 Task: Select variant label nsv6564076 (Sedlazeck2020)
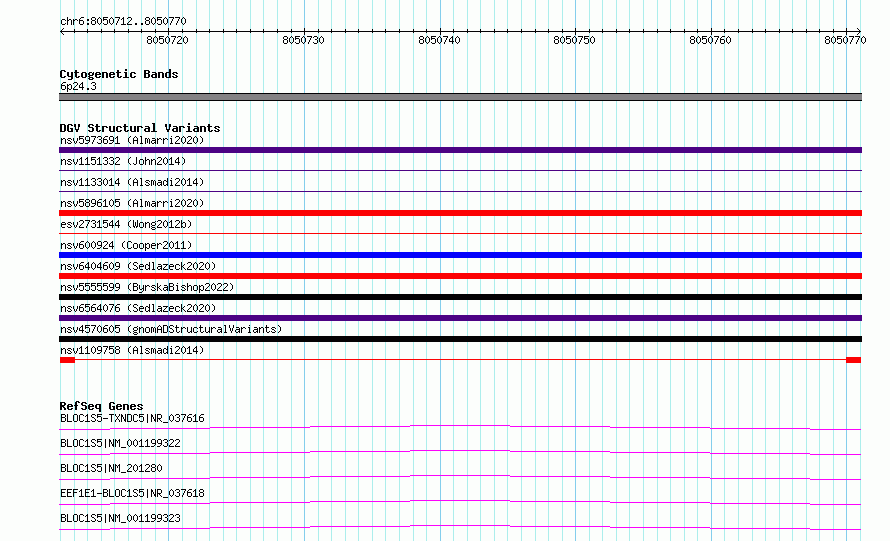(x=138, y=308)
